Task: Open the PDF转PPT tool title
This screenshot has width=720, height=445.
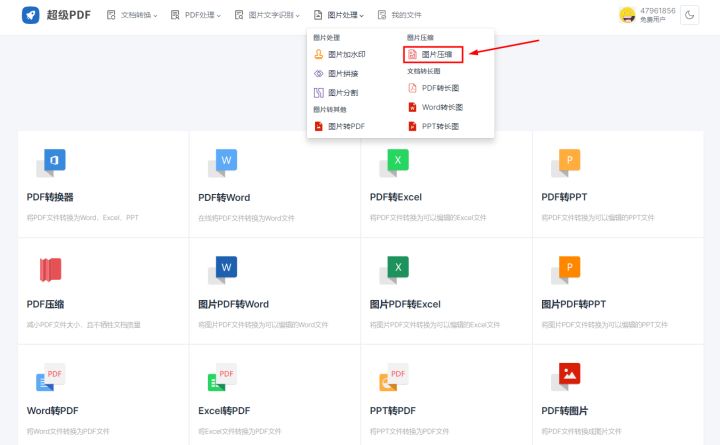Action: [564, 197]
